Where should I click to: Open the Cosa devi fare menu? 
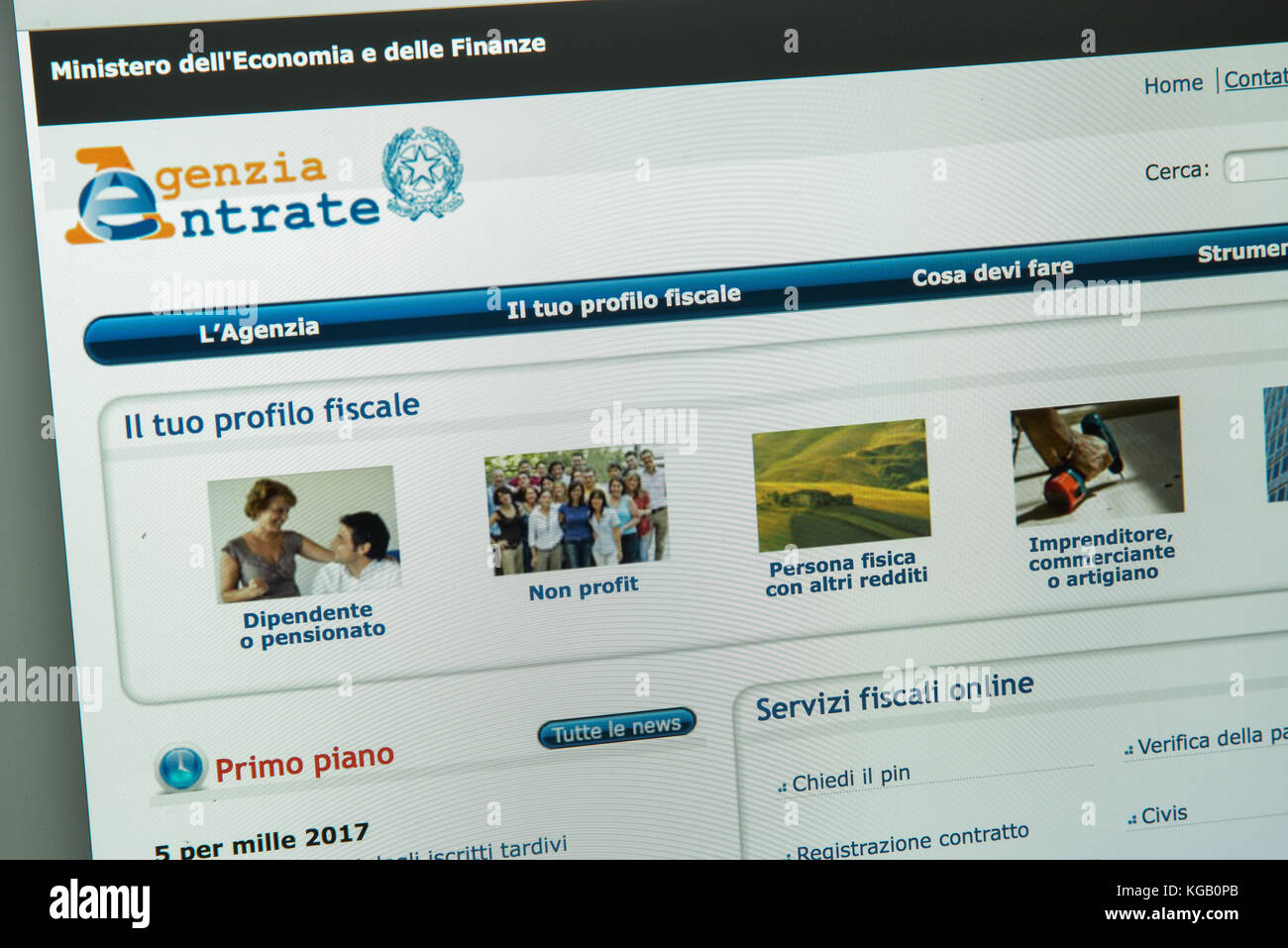point(992,271)
